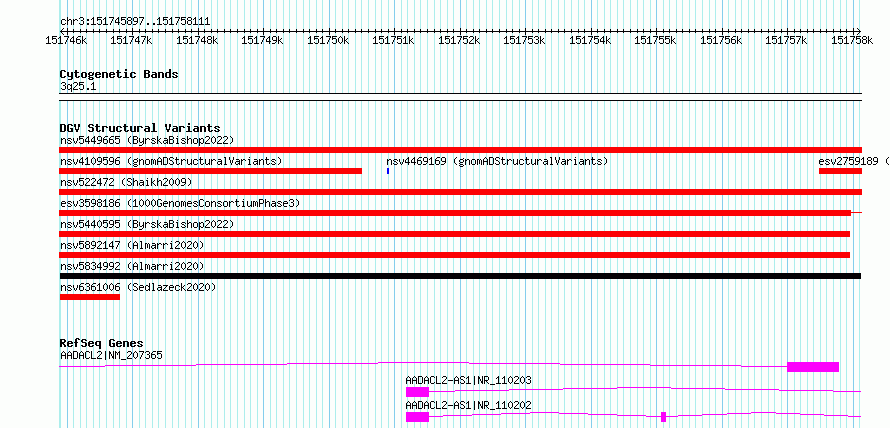Click the small blue nsv4469169 marker
Viewport: 890px width, 428px height.
388,171
